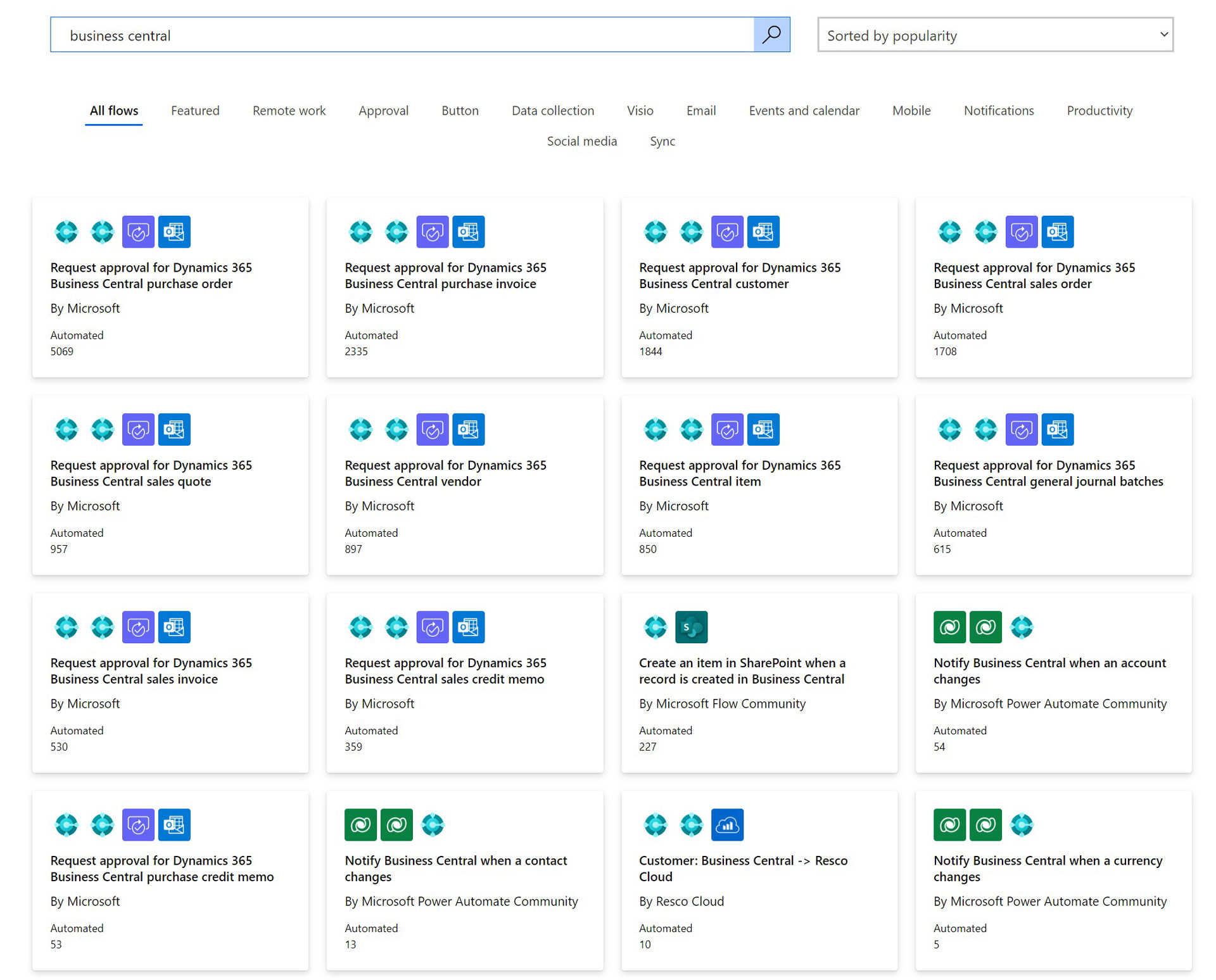Select the All flows tab
This screenshot has width=1216, height=980.
[x=114, y=111]
